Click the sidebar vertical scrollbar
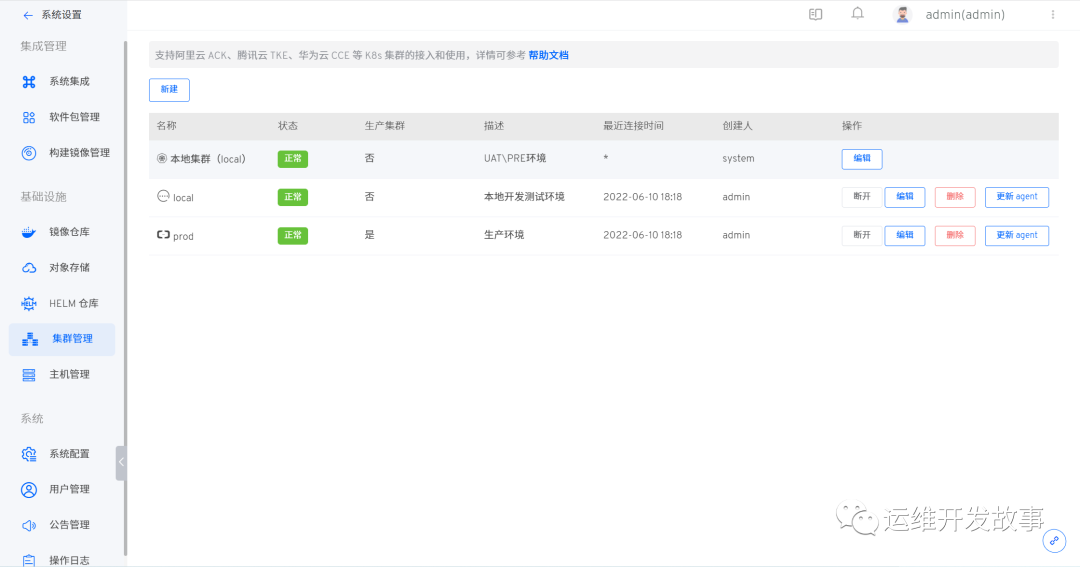The height and width of the screenshot is (567, 1080). pyautogui.click(x=125, y=296)
